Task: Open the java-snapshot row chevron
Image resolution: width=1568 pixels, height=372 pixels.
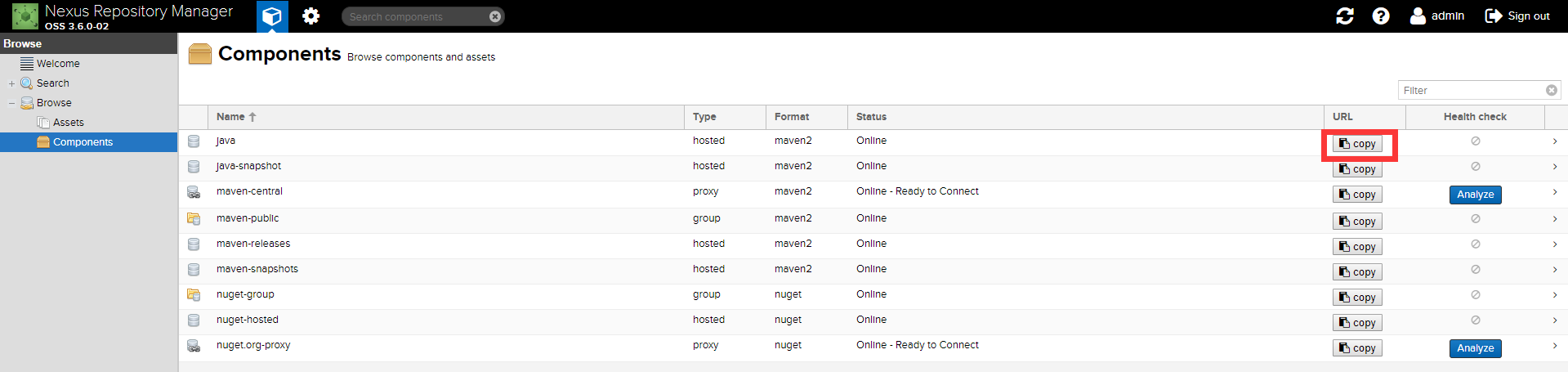Action: click(1555, 167)
